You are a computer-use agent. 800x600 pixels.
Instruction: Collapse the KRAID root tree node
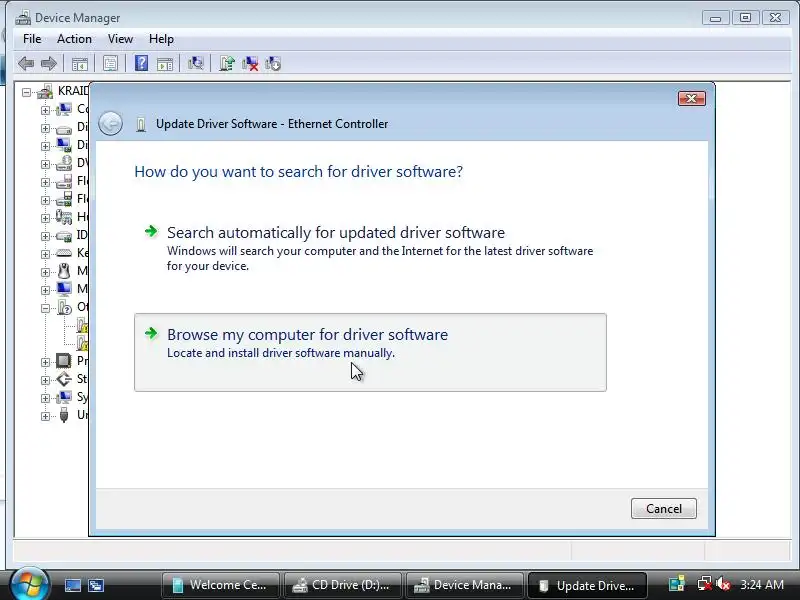pyautogui.click(x=27, y=92)
